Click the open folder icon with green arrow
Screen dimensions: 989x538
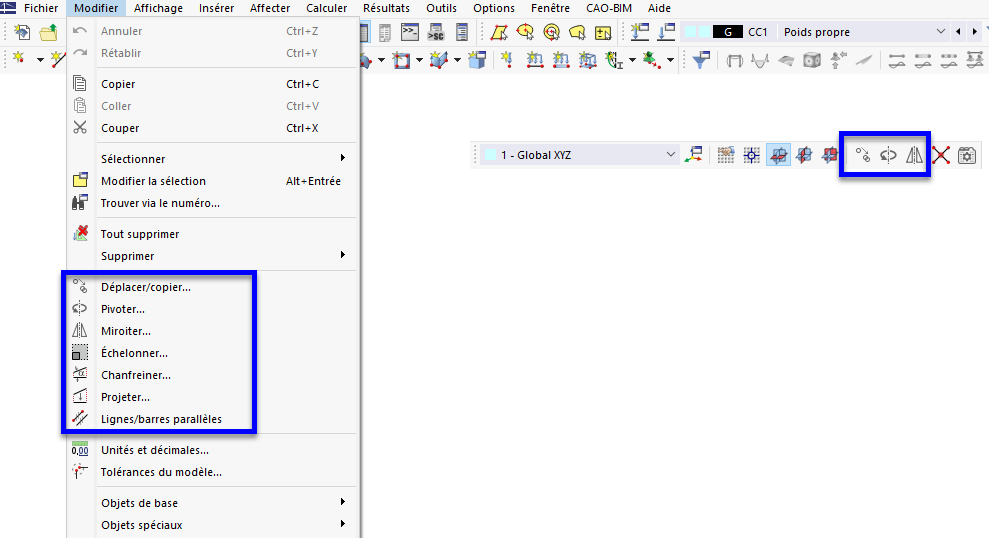(49, 32)
